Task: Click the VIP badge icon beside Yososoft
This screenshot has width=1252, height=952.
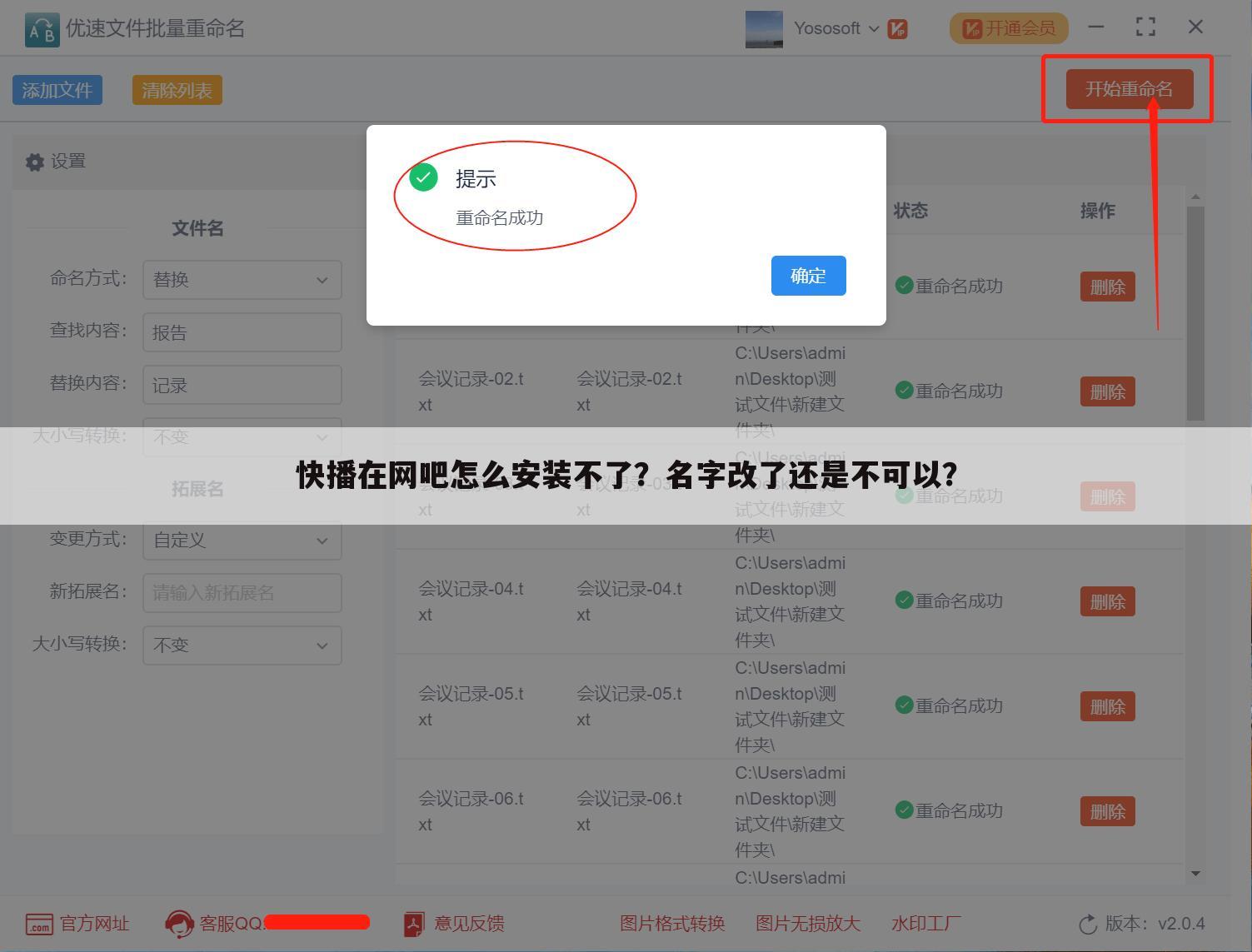Action: click(897, 29)
